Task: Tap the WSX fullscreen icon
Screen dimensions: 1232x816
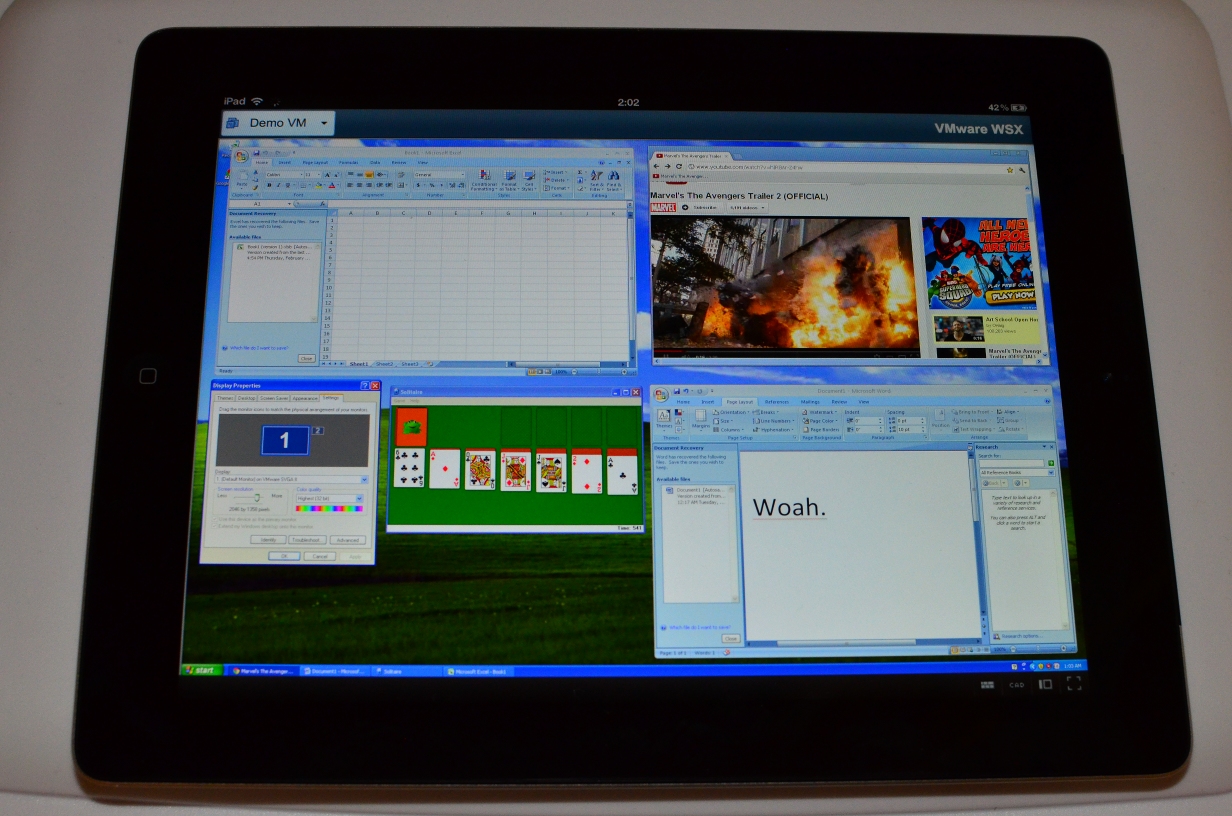Action: tap(1074, 684)
